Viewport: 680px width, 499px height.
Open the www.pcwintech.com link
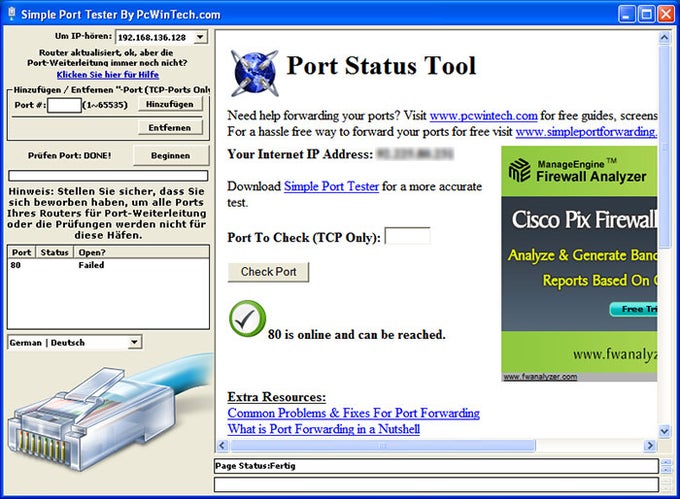[x=484, y=116]
